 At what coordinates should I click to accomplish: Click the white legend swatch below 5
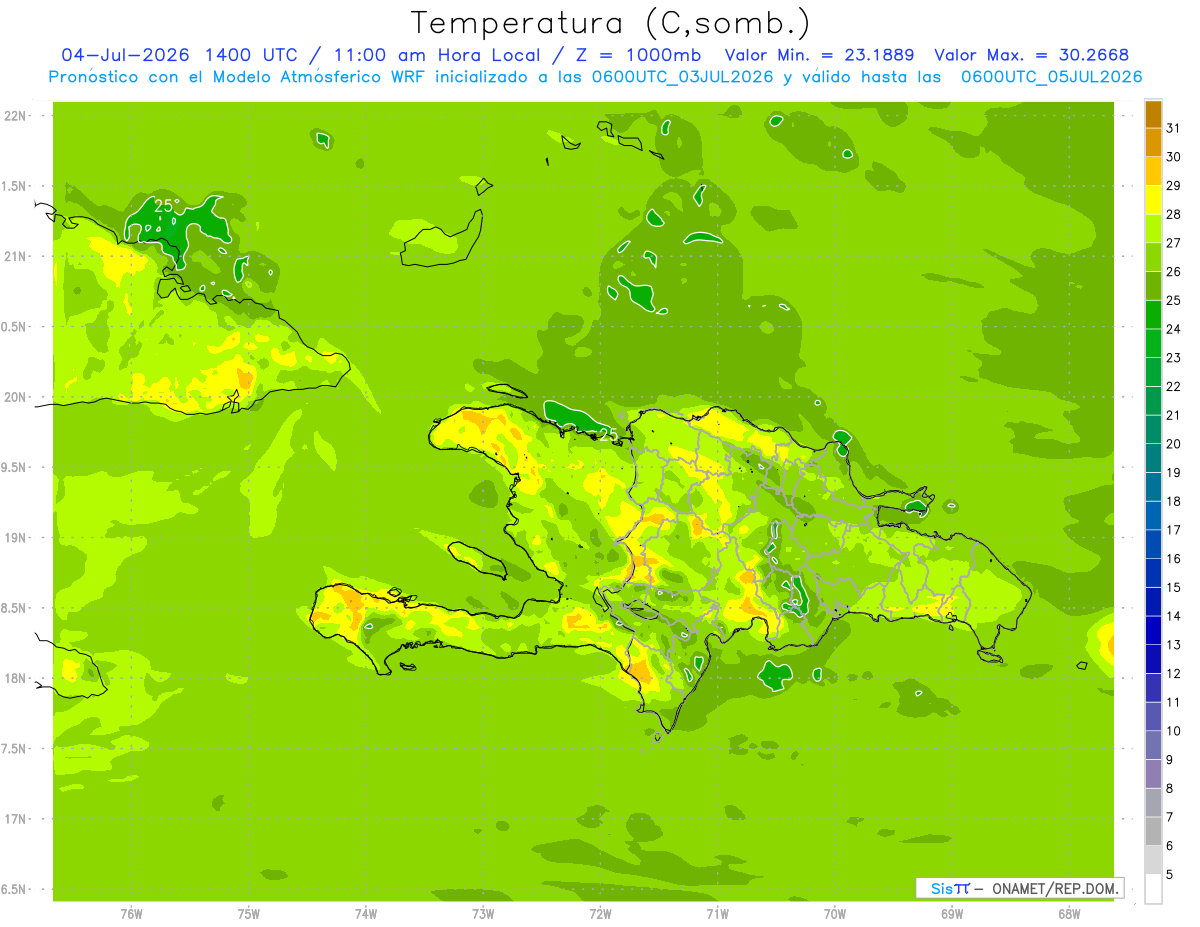1153,889
